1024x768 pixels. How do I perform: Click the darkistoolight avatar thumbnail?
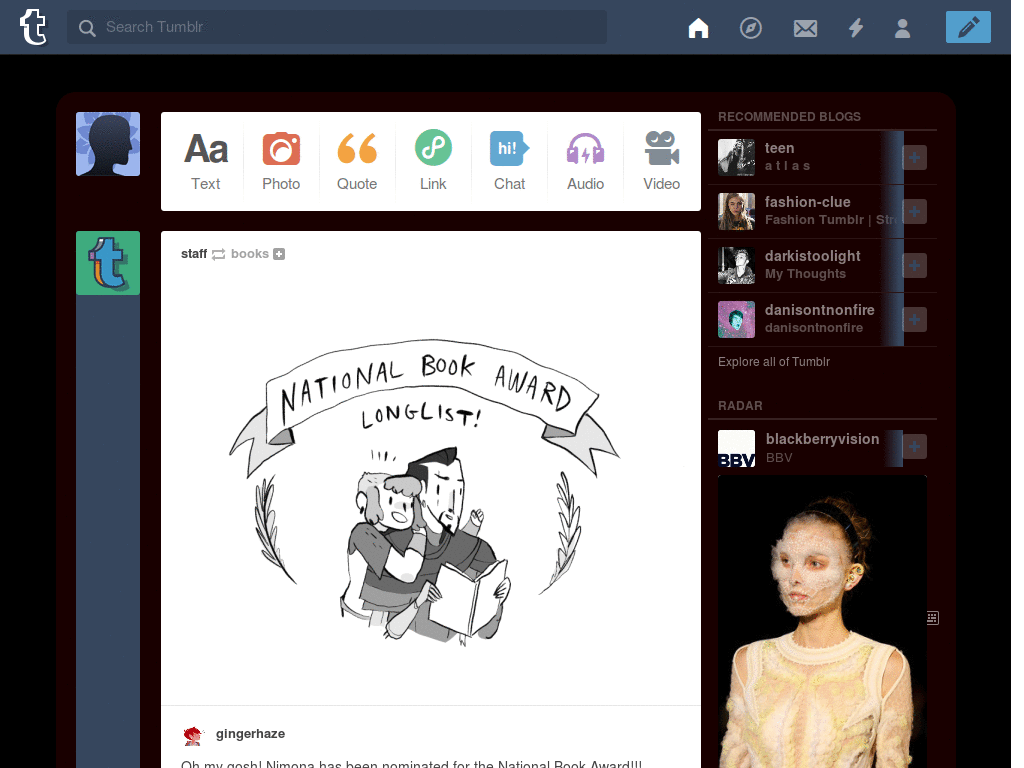coord(736,266)
